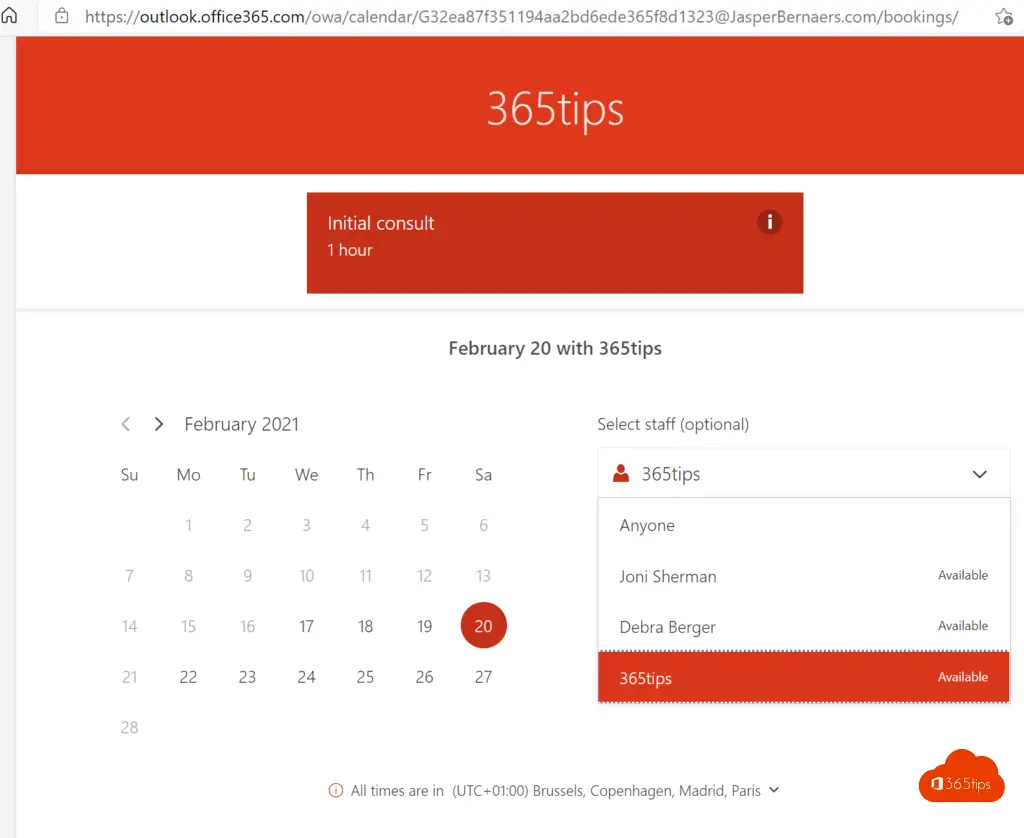Expand the time zone dropdown arrow

point(774,790)
